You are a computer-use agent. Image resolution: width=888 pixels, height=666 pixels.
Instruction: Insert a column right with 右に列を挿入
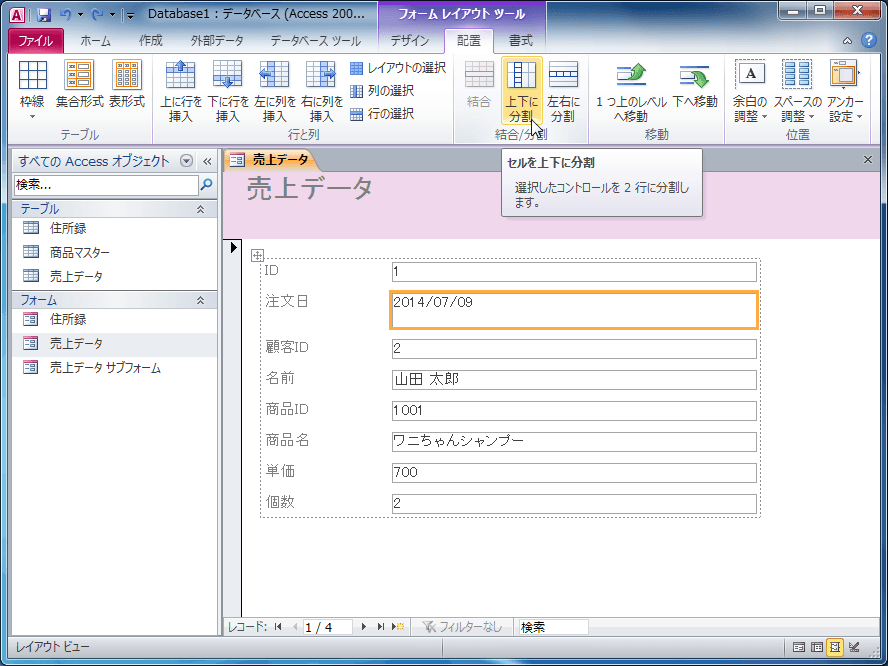coord(322,91)
